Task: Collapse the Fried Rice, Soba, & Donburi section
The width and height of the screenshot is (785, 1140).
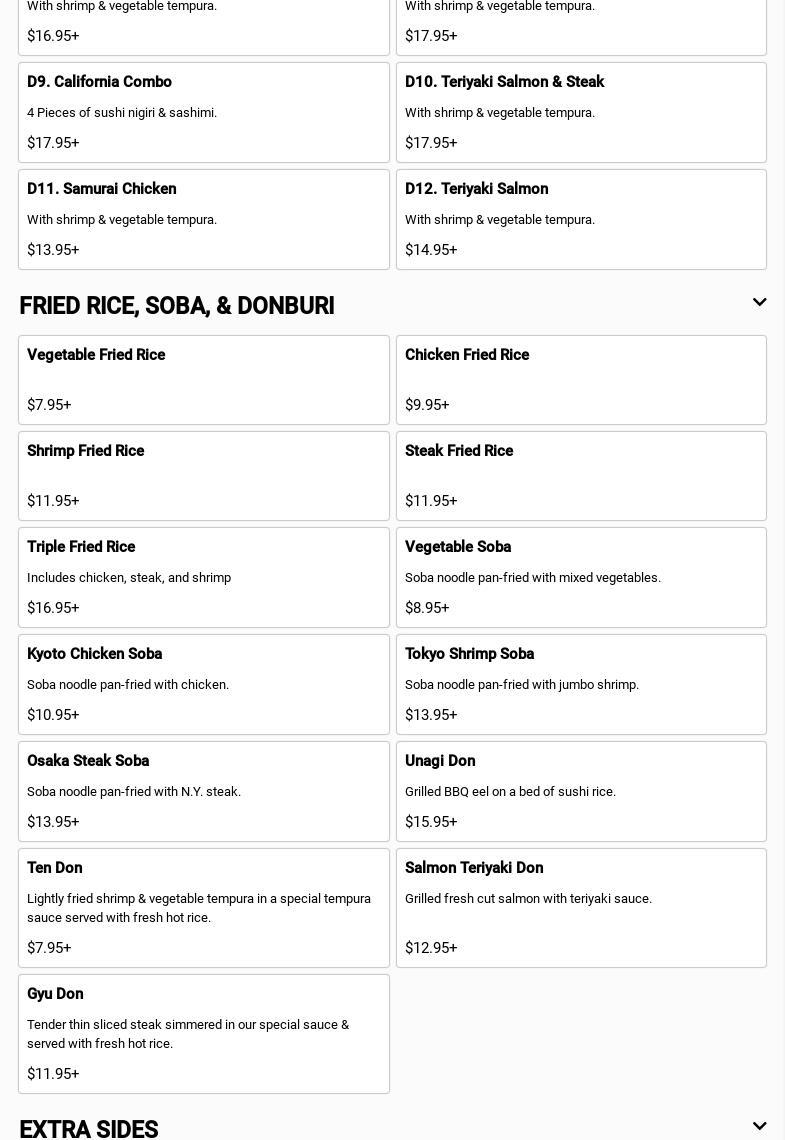Action: (759, 302)
